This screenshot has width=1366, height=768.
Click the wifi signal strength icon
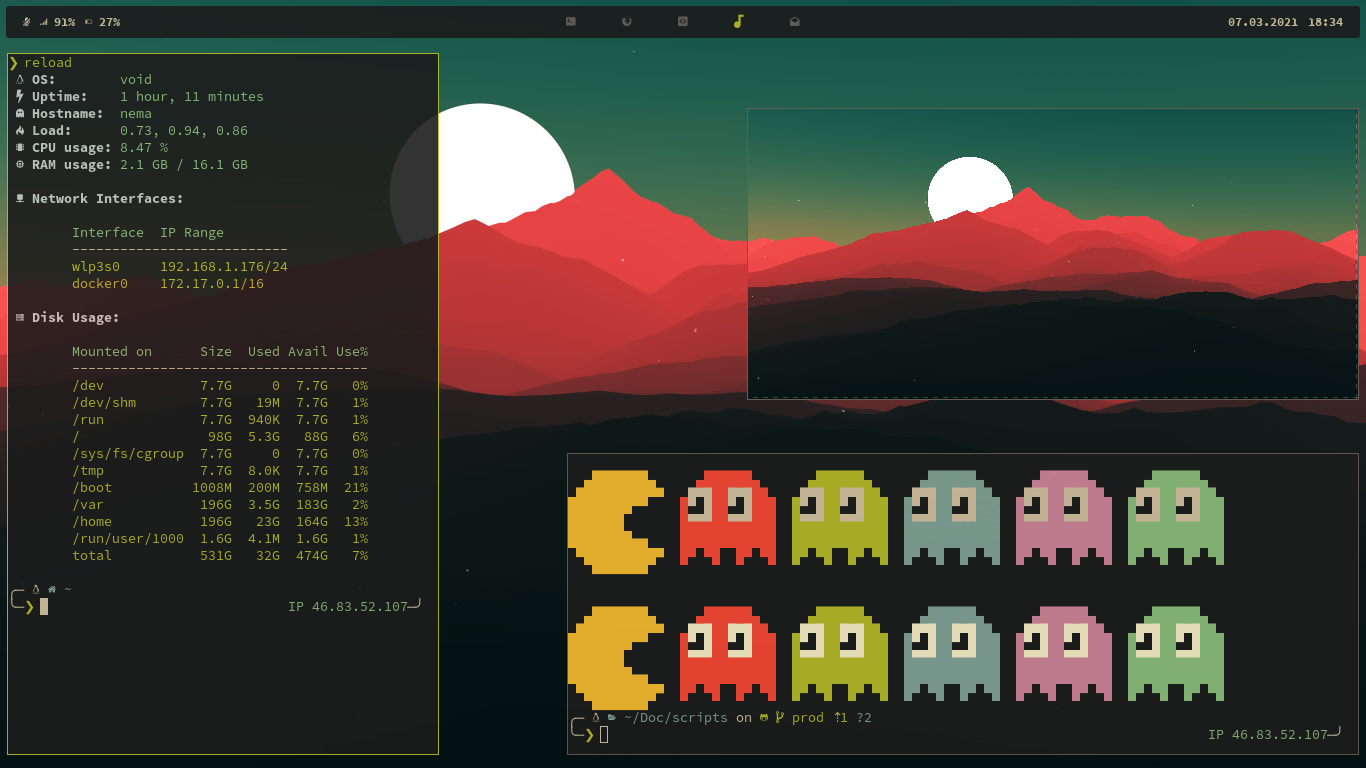pyautogui.click(x=44, y=21)
